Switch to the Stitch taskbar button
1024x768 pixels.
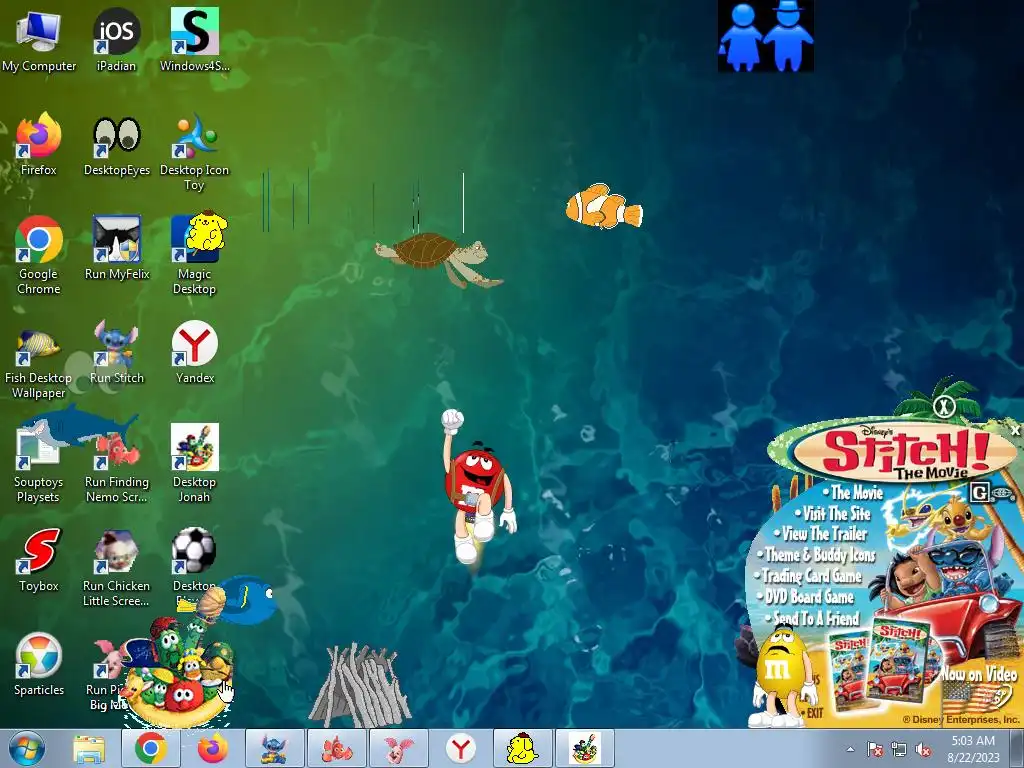tap(274, 748)
